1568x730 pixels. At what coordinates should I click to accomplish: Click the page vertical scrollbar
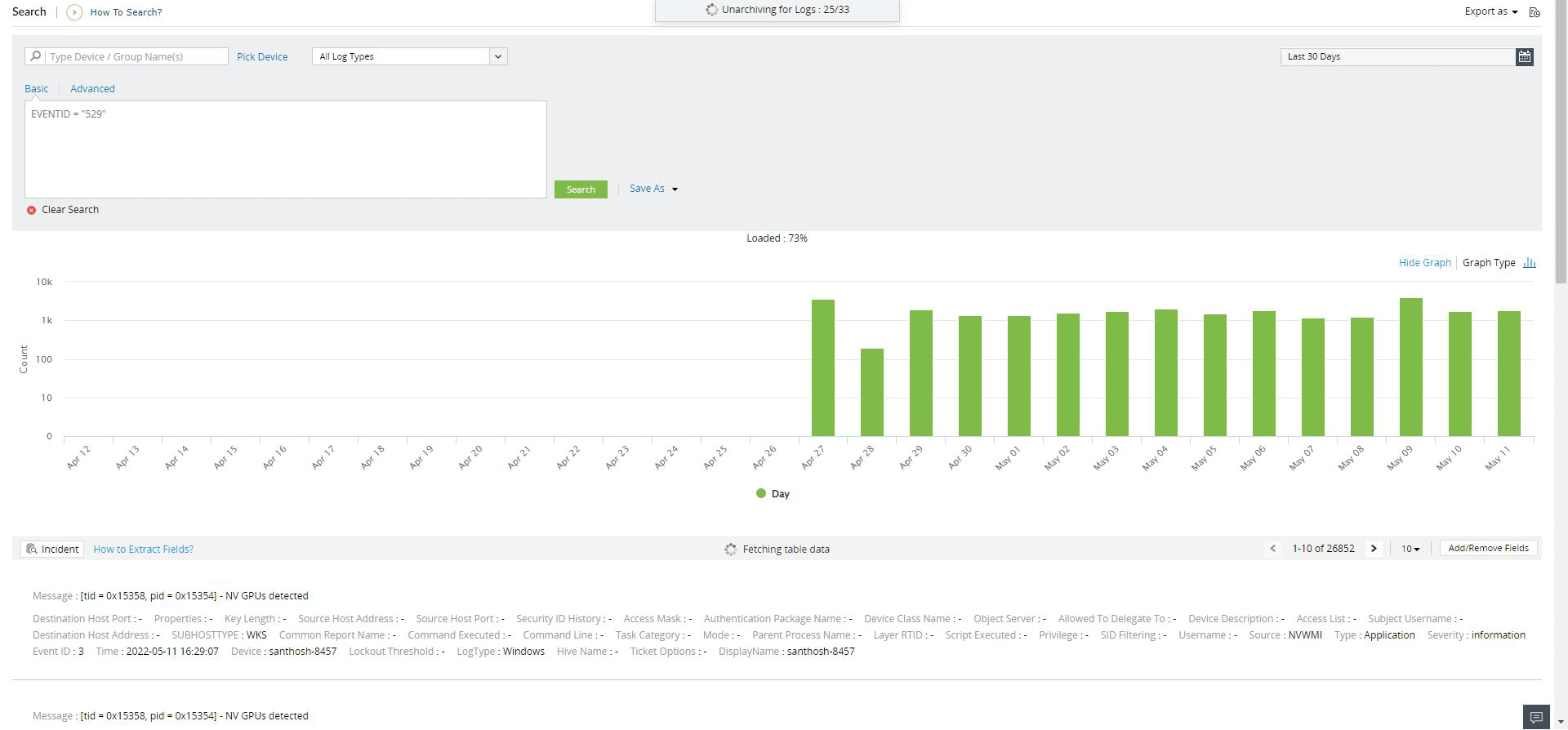coord(1561,142)
